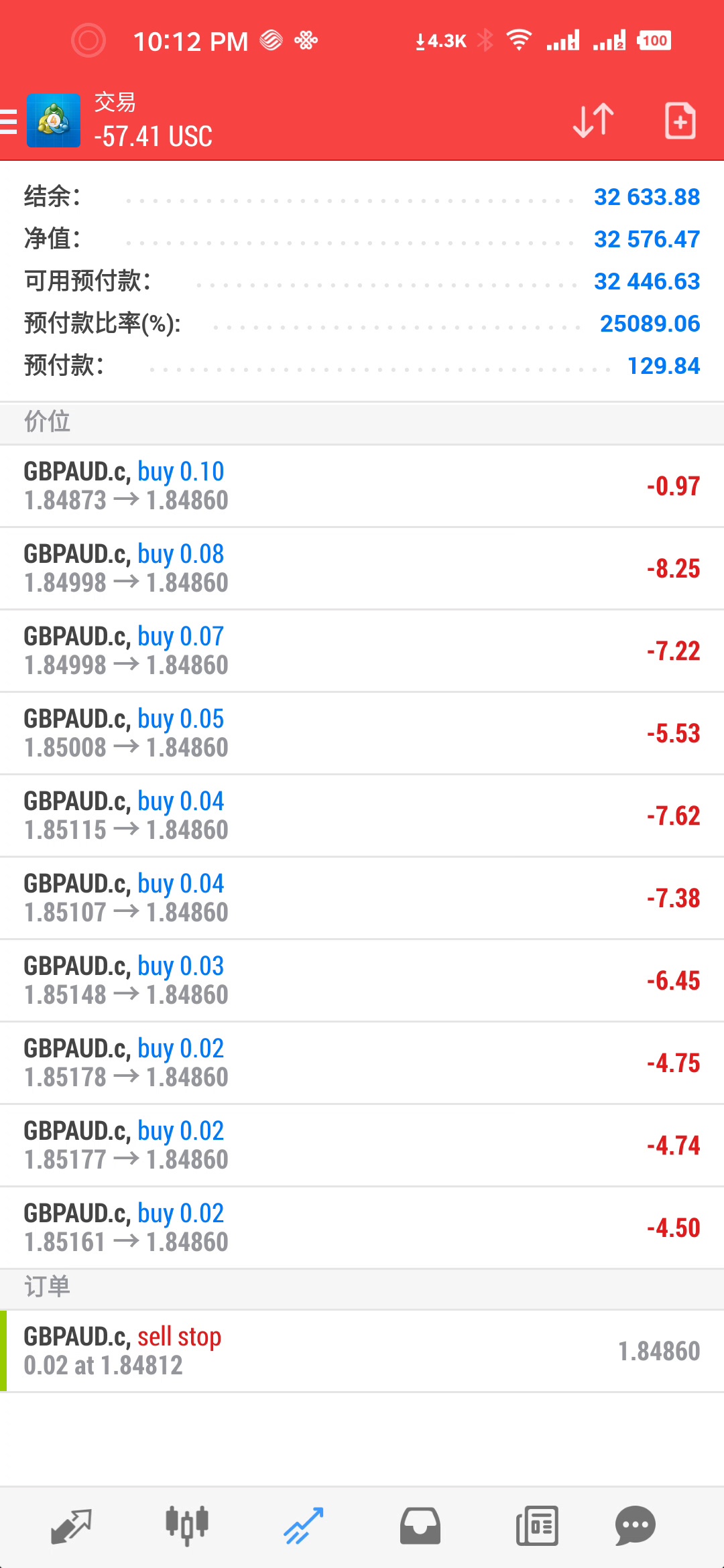Expand the GBPAUD.c buy 0.10 position

(362, 486)
